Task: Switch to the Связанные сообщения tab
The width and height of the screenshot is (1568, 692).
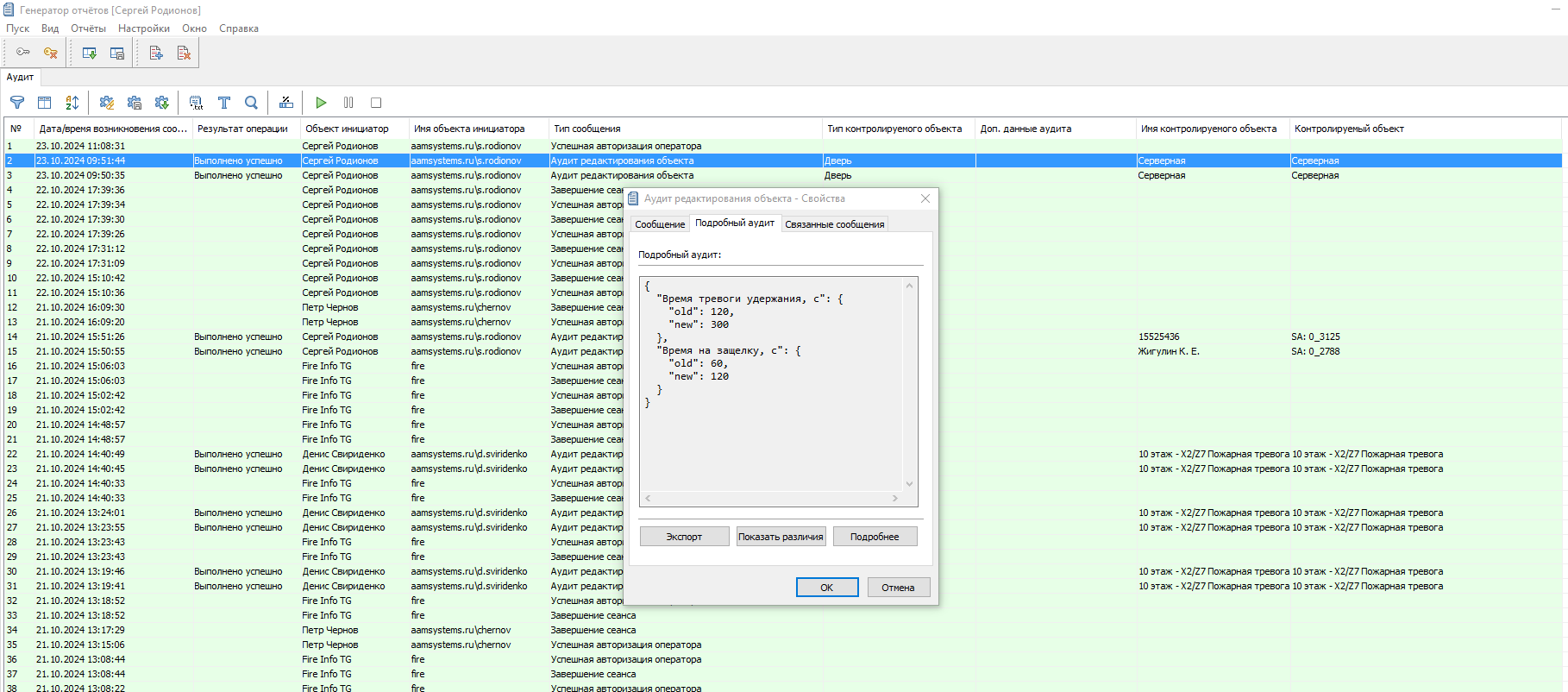Action: pyautogui.click(x=835, y=224)
